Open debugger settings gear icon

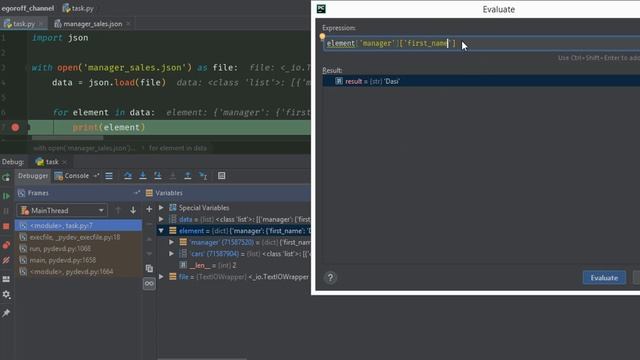coord(6,294)
